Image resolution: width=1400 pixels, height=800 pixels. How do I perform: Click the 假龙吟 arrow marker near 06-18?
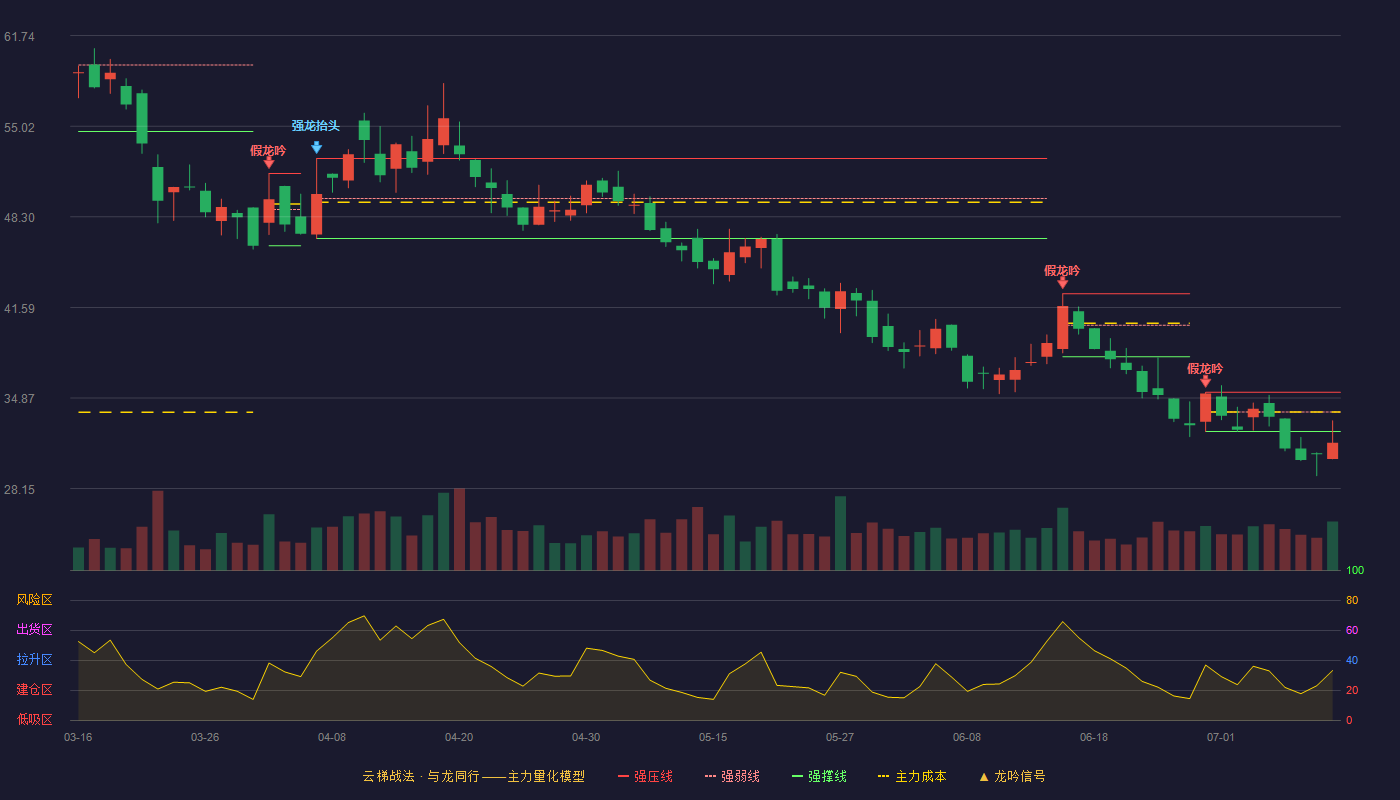point(1062,283)
